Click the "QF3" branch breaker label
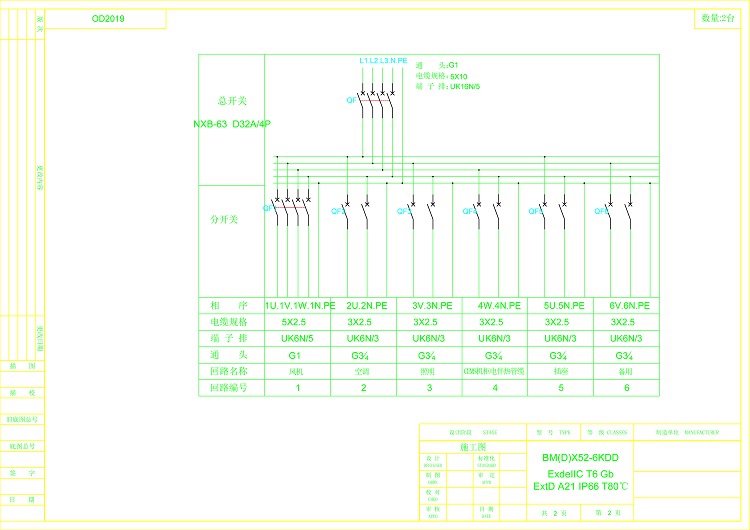The height and width of the screenshot is (530, 750). click(x=404, y=211)
